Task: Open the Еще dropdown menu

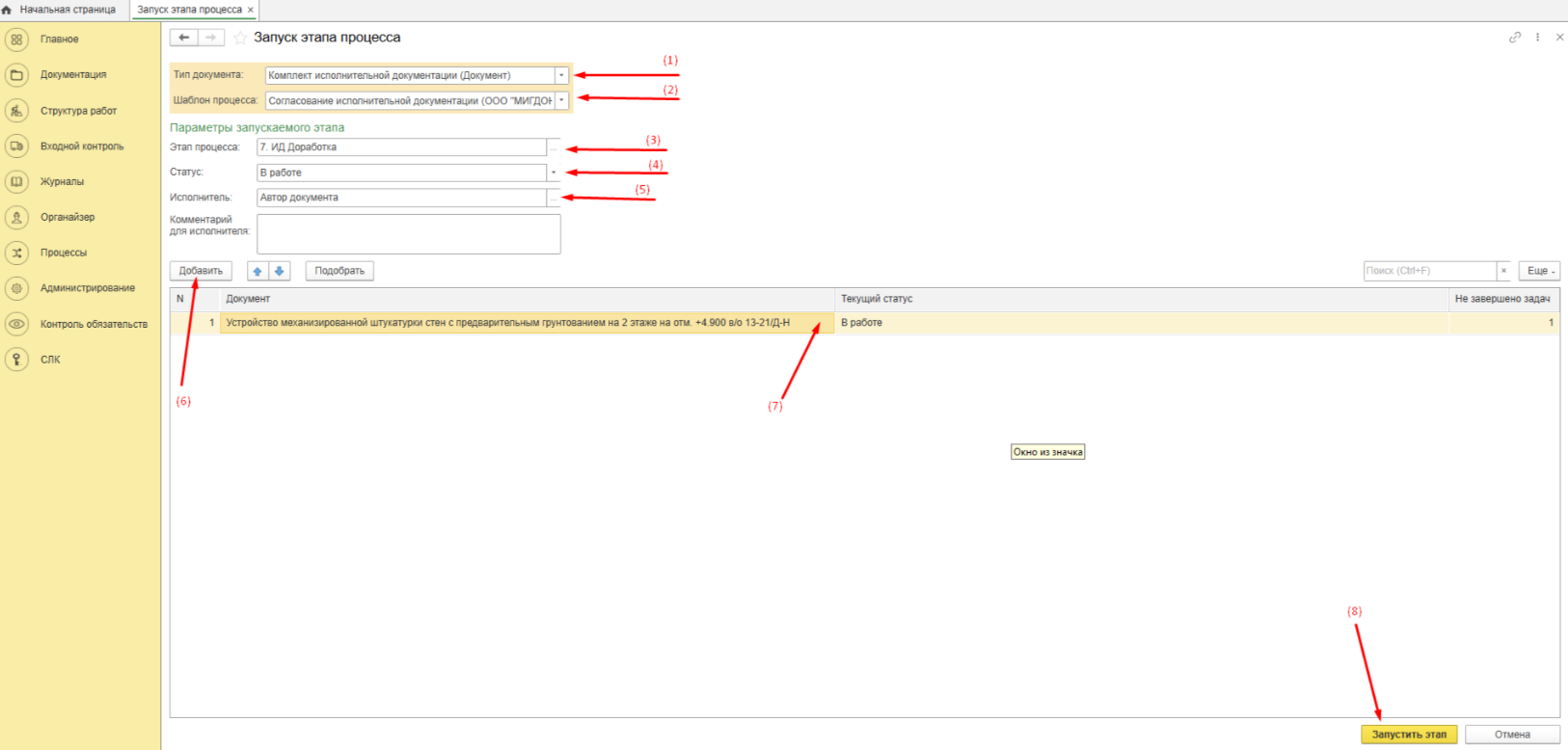Action: point(1539,271)
